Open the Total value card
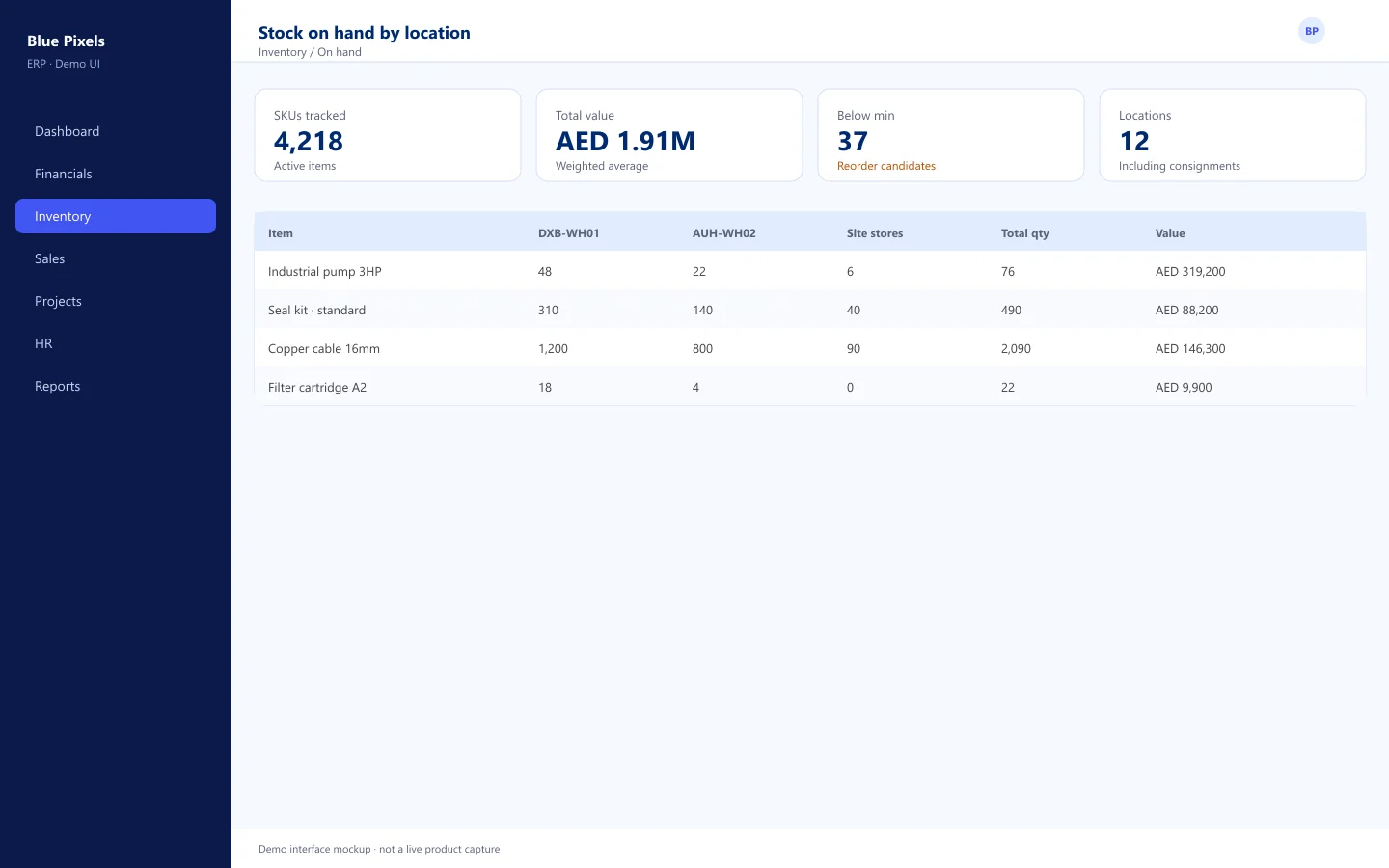 pyautogui.click(x=669, y=135)
